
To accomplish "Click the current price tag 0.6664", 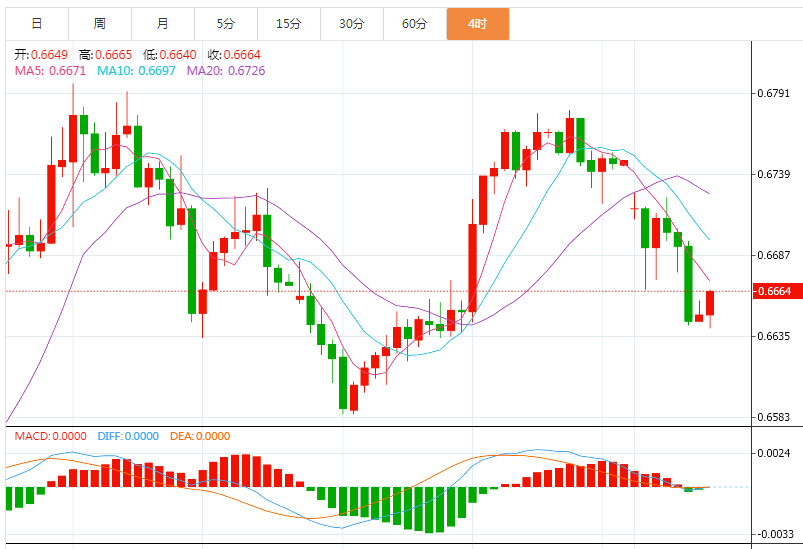I will 776,291.
